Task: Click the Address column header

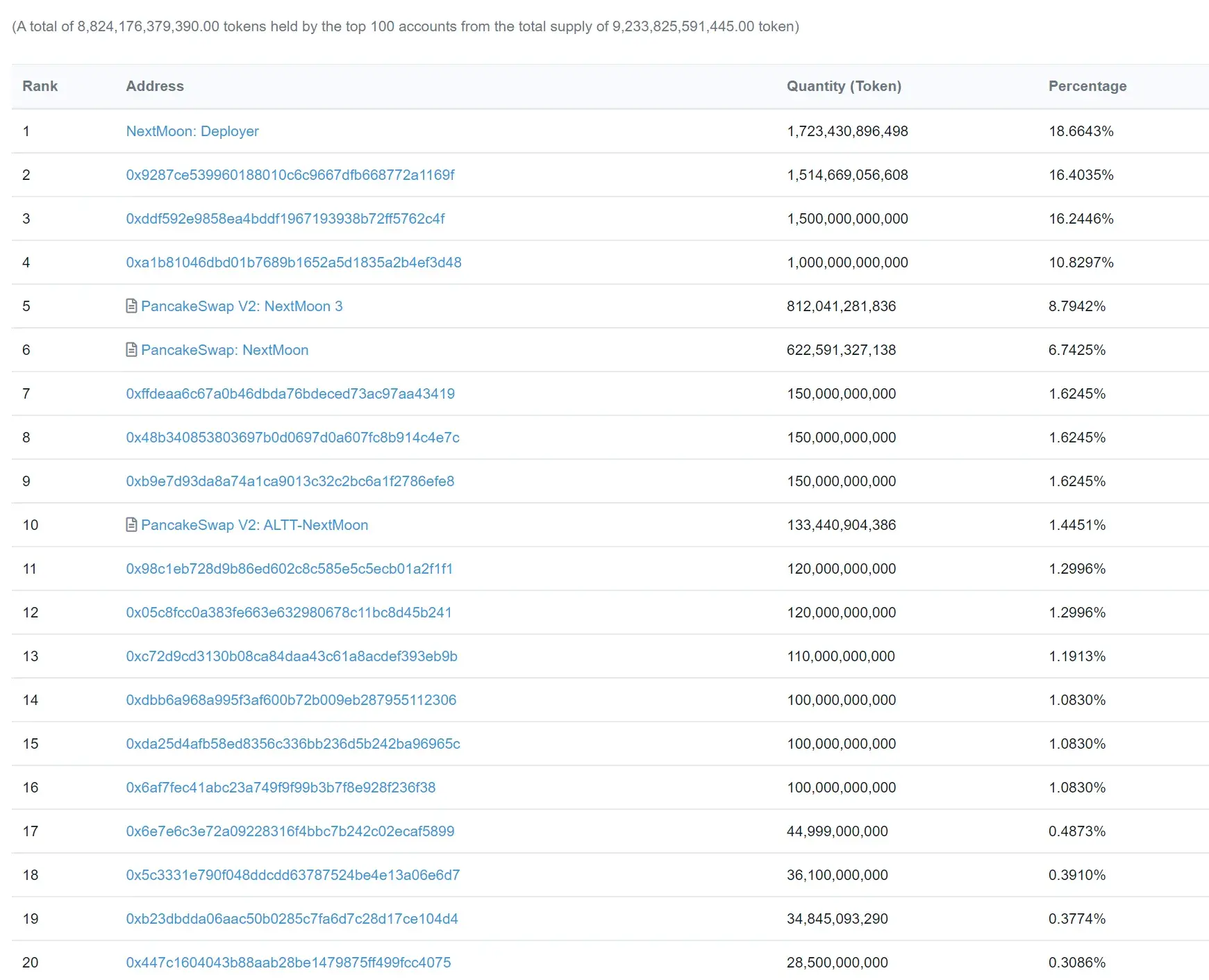Action: tap(155, 86)
